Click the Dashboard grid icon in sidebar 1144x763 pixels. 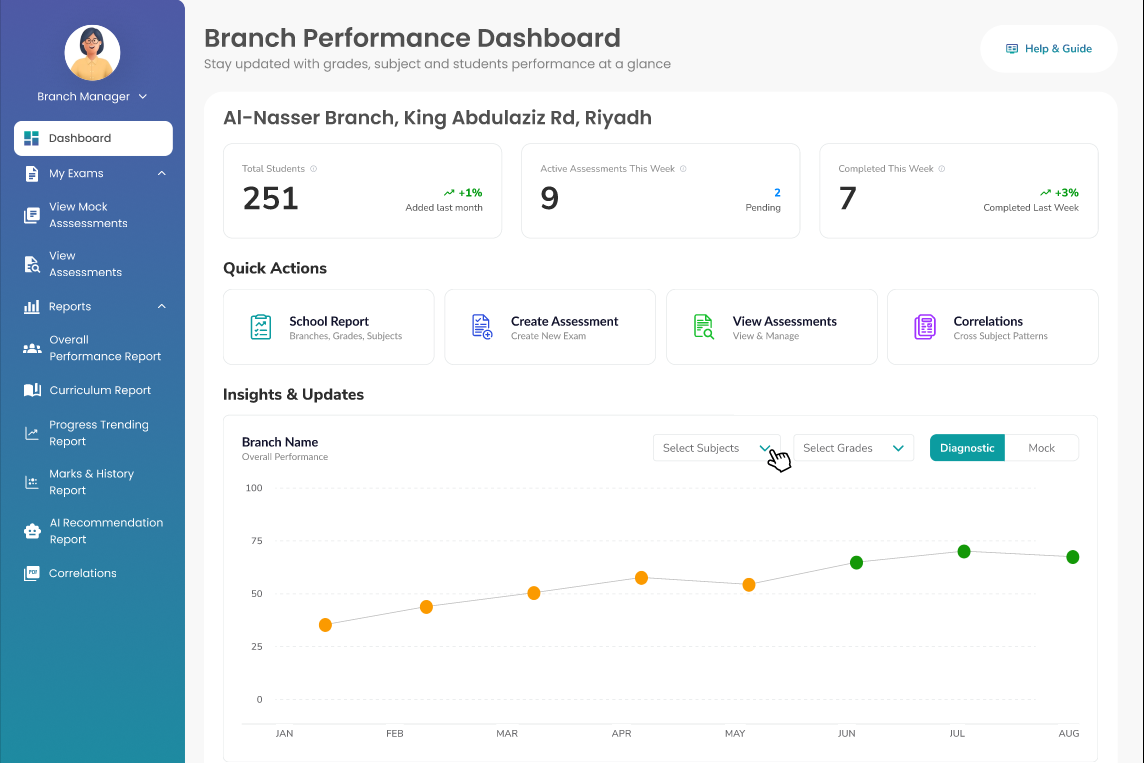click(x=31, y=138)
